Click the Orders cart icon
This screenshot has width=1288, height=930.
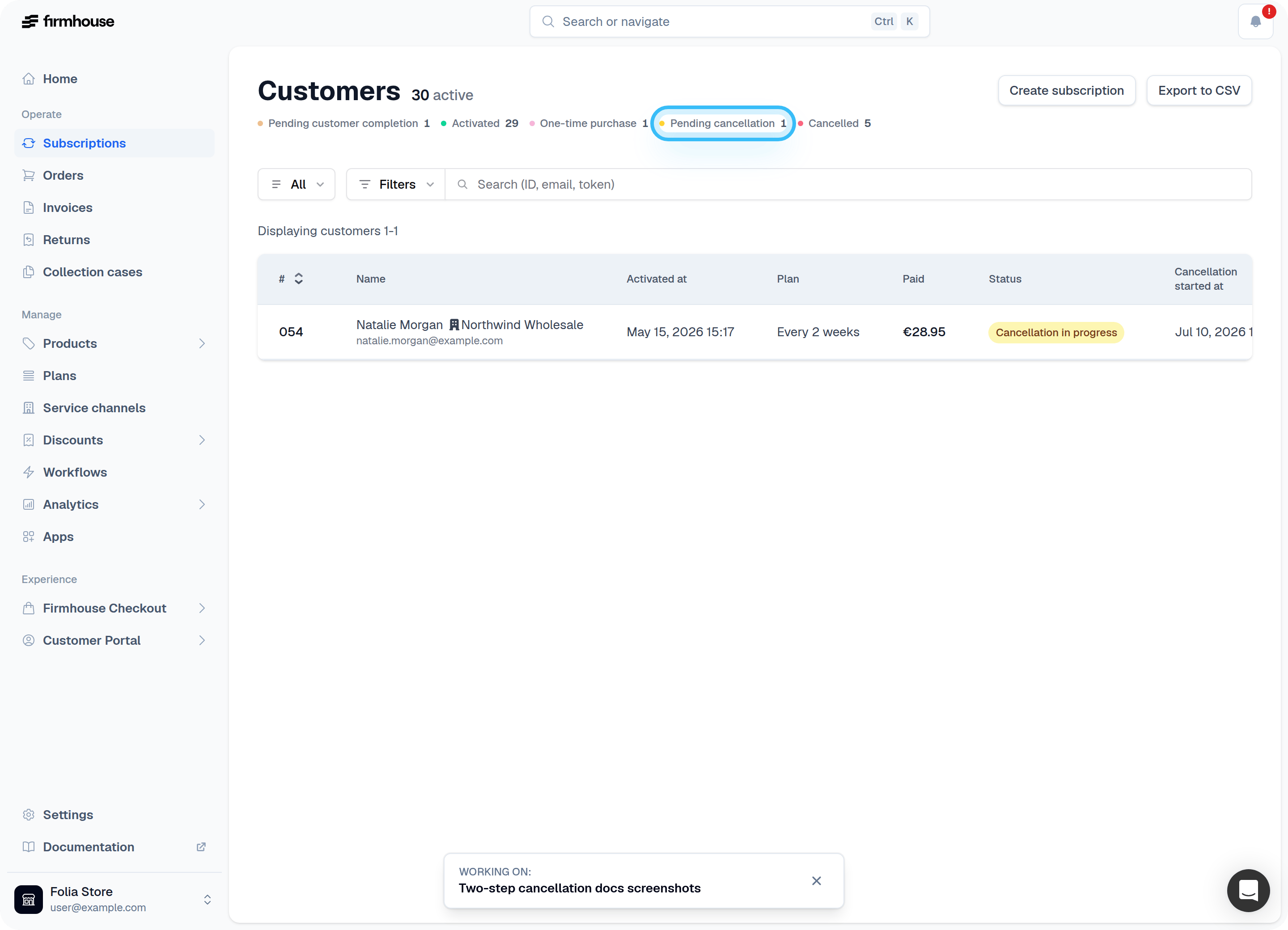click(x=28, y=175)
